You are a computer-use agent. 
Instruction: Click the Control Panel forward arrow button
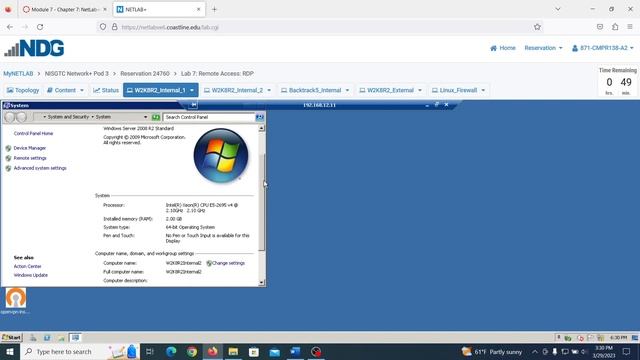point(22,117)
